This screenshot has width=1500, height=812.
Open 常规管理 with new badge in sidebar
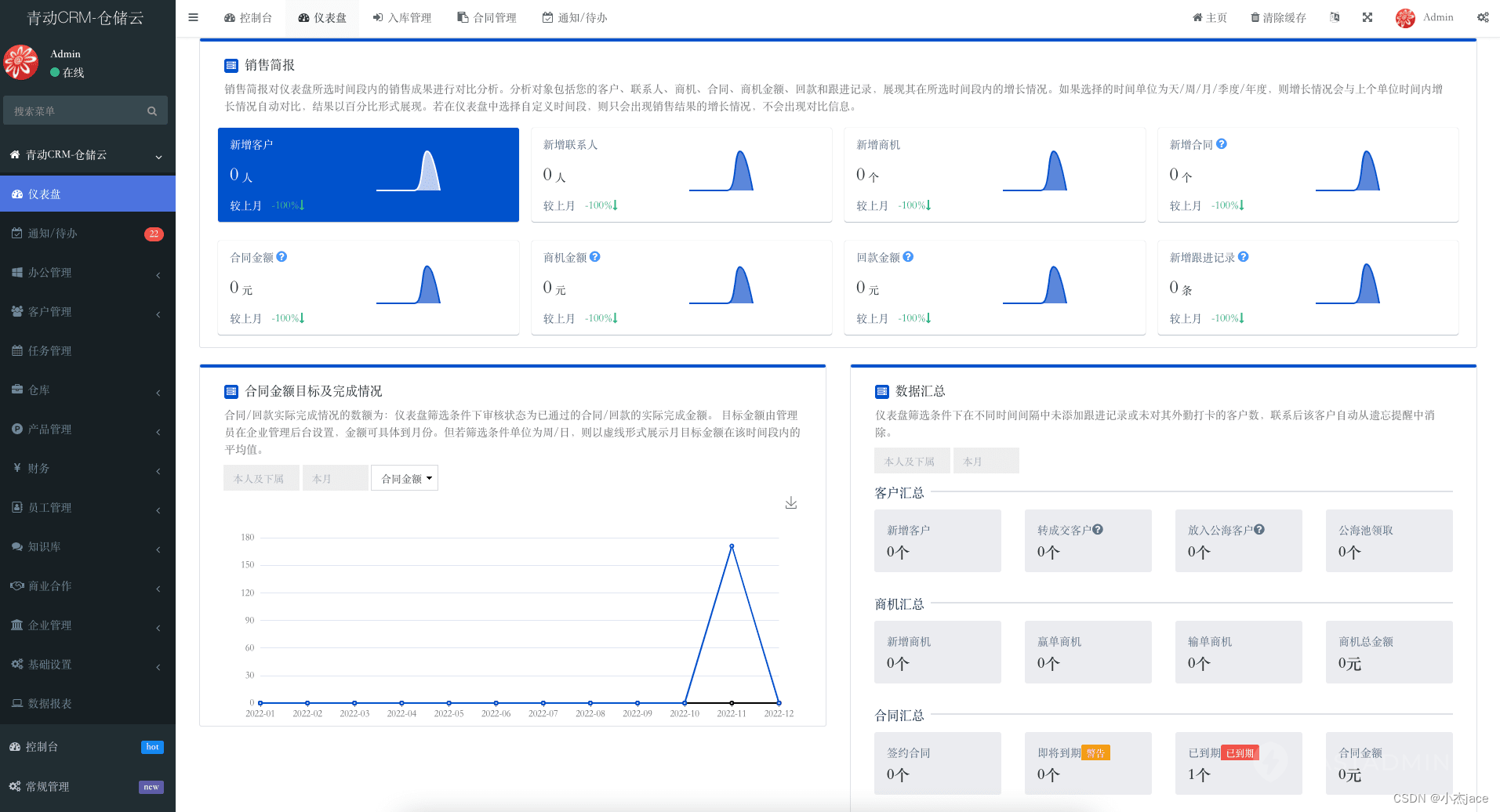tap(88, 786)
